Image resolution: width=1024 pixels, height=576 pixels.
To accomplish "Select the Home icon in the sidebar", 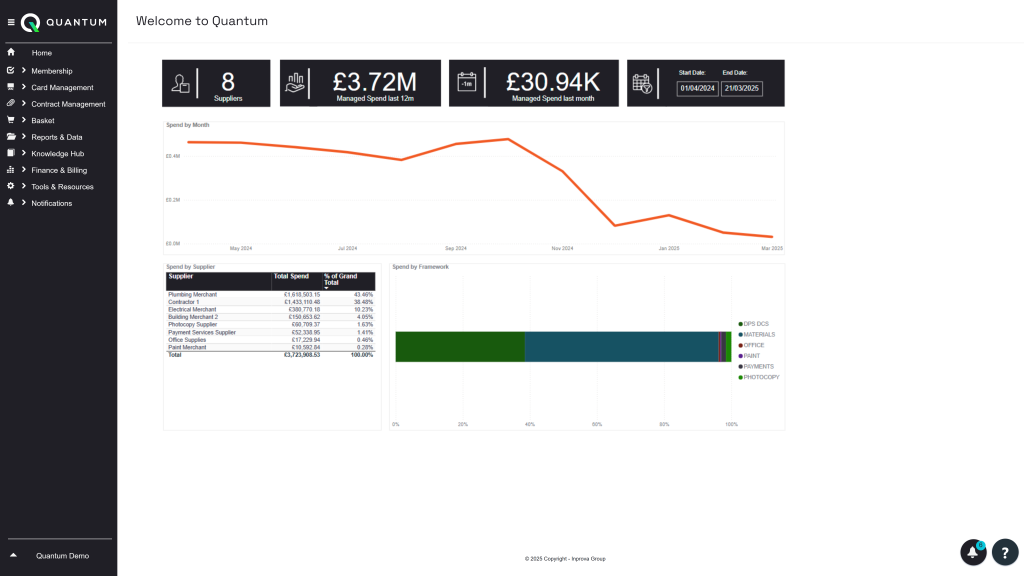I will coord(10,53).
